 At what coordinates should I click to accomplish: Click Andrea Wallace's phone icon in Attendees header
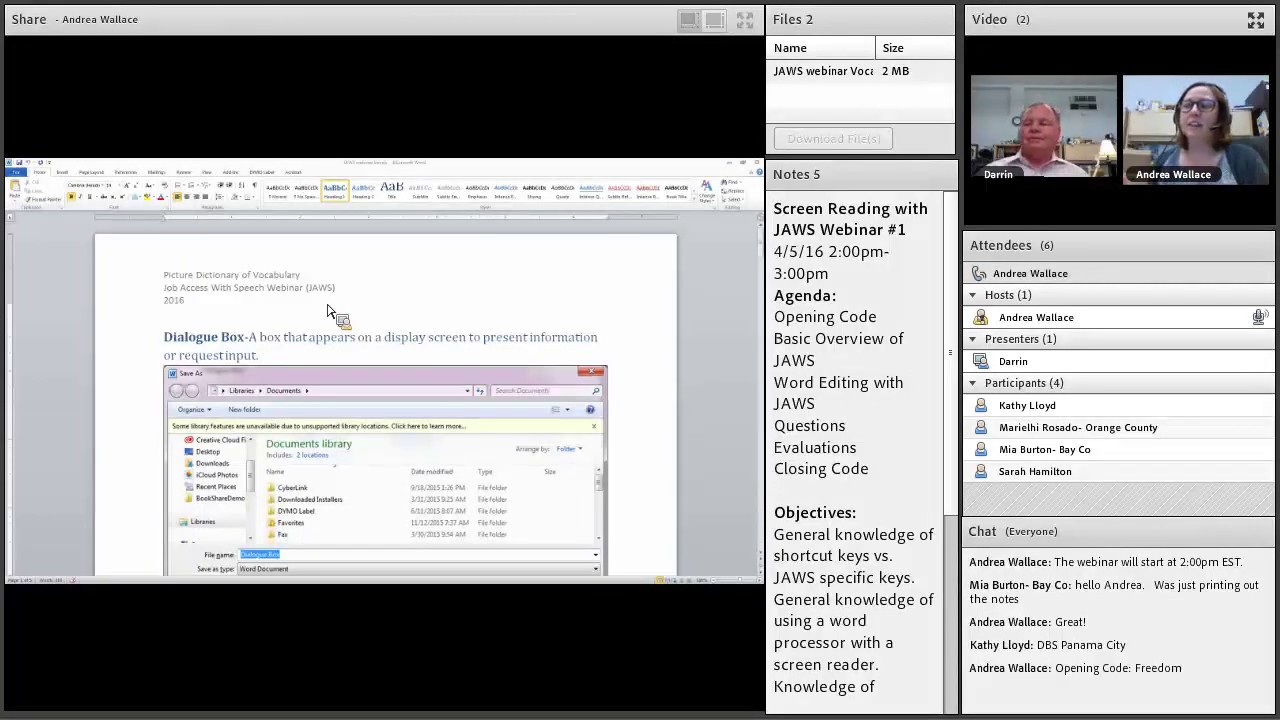(x=980, y=273)
